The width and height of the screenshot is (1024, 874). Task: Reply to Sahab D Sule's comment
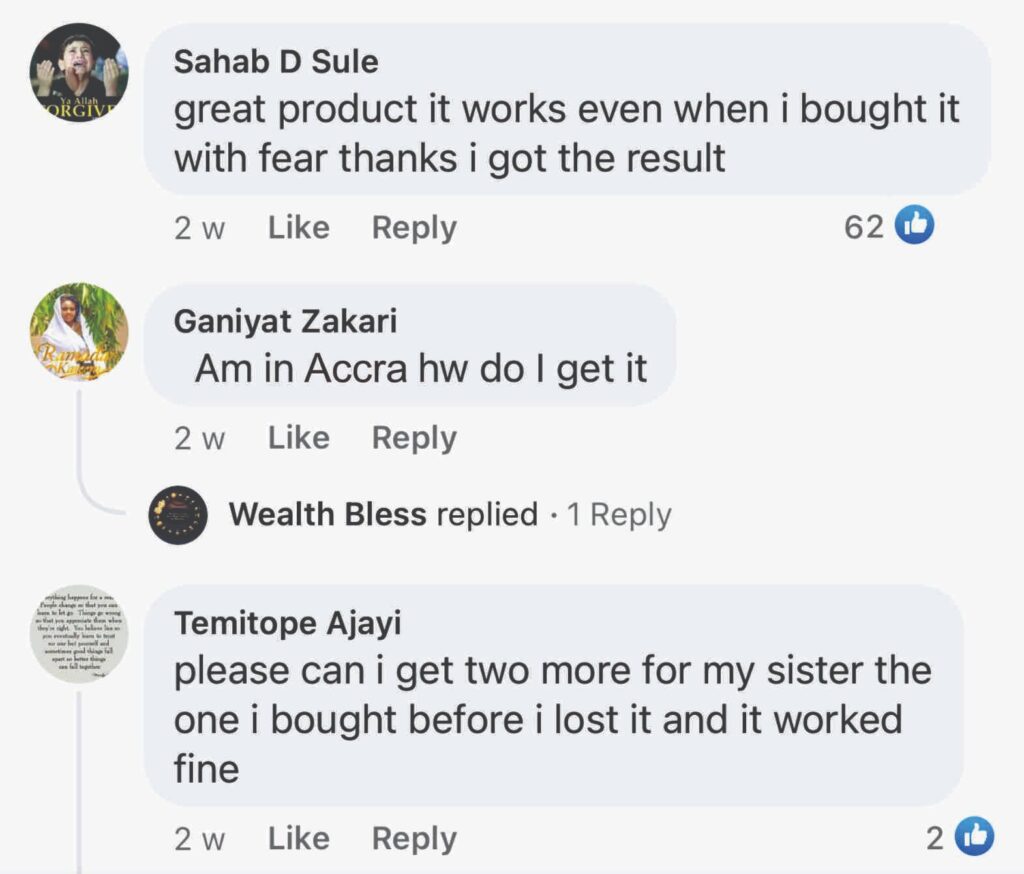(414, 228)
